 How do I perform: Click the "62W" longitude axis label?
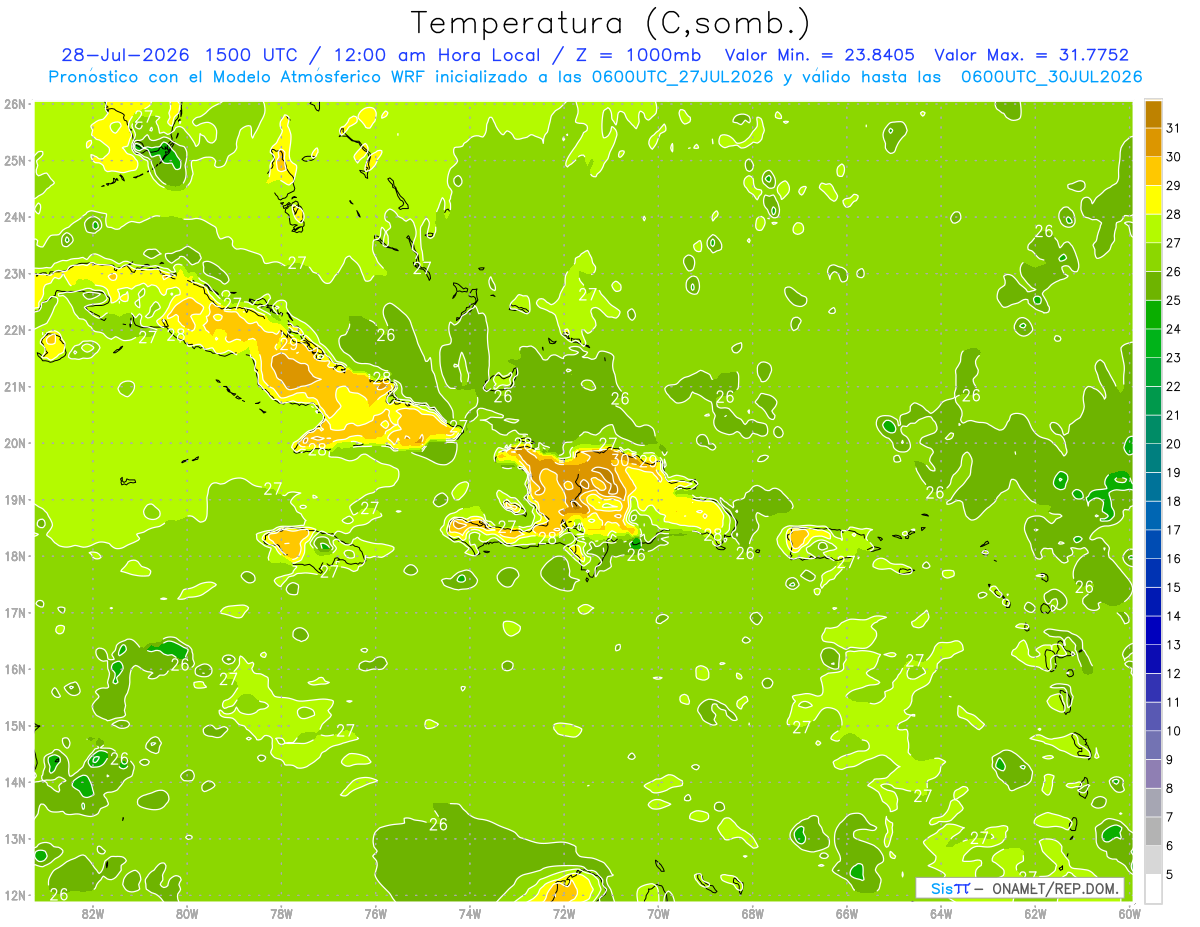click(x=1035, y=913)
